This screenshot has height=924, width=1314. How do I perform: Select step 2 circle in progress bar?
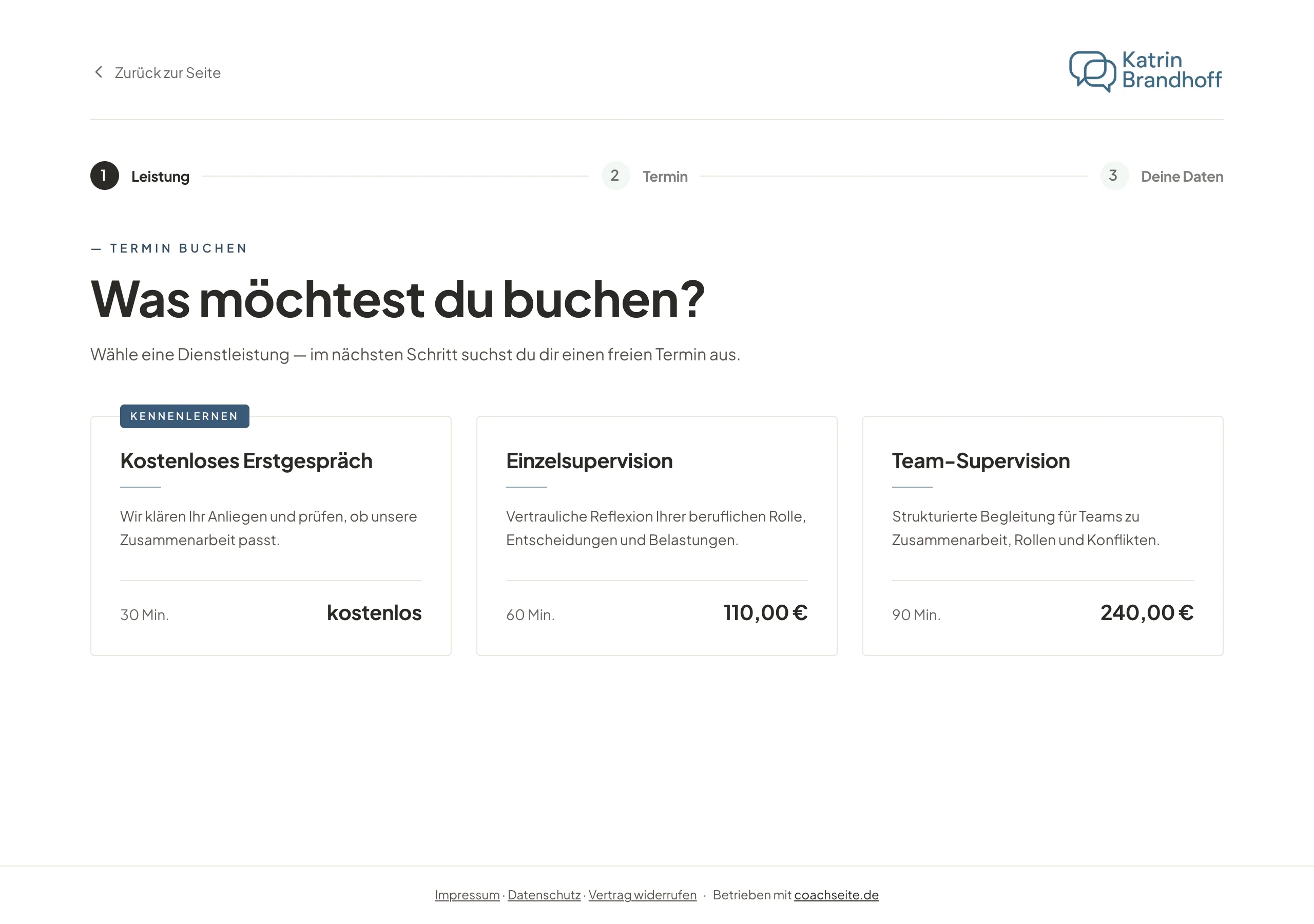[x=615, y=176]
